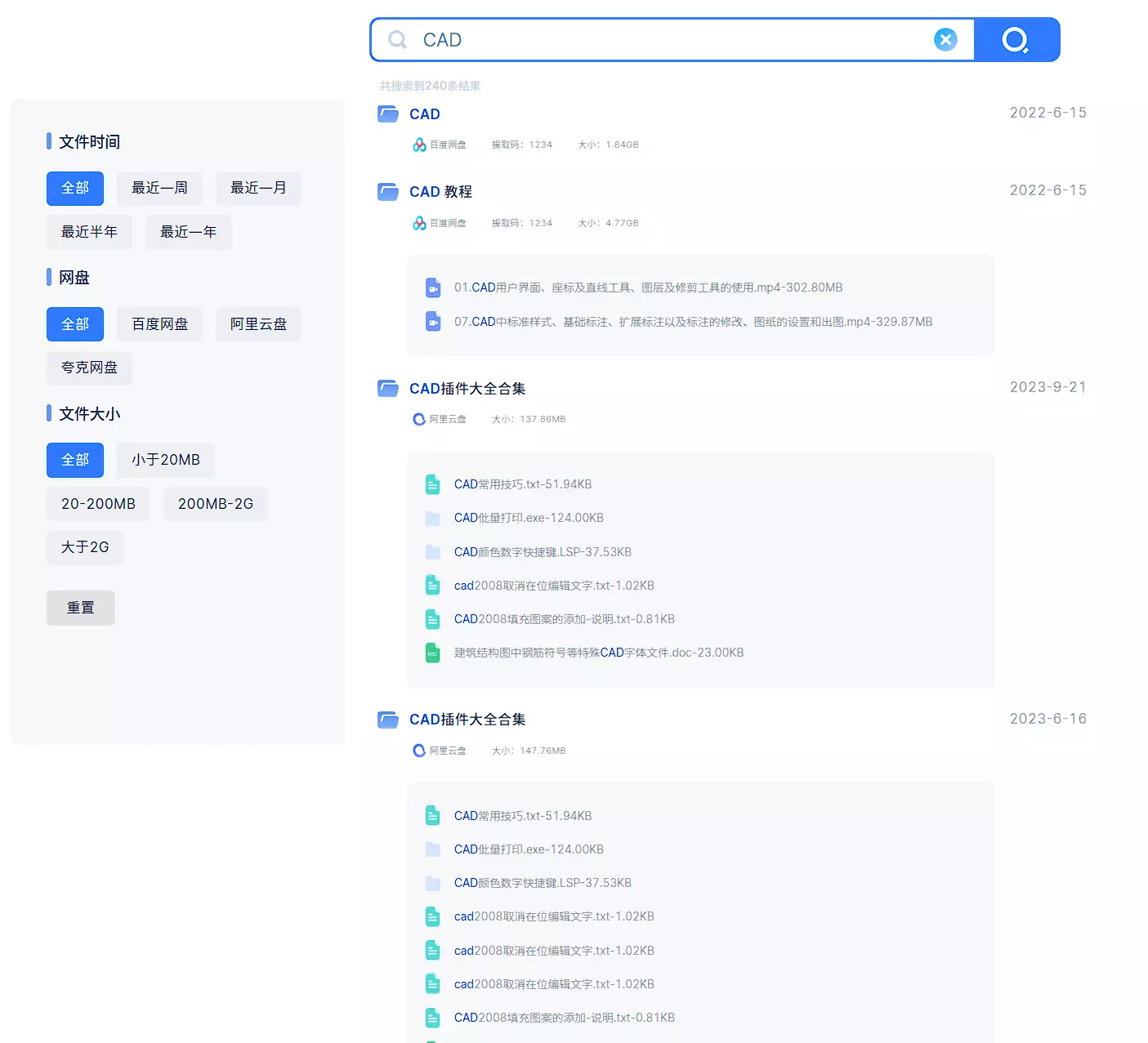Viewport: 1148px width, 1043px height.
Task: Filter results to 阿里云盘
Action: (x=258, y=324)
